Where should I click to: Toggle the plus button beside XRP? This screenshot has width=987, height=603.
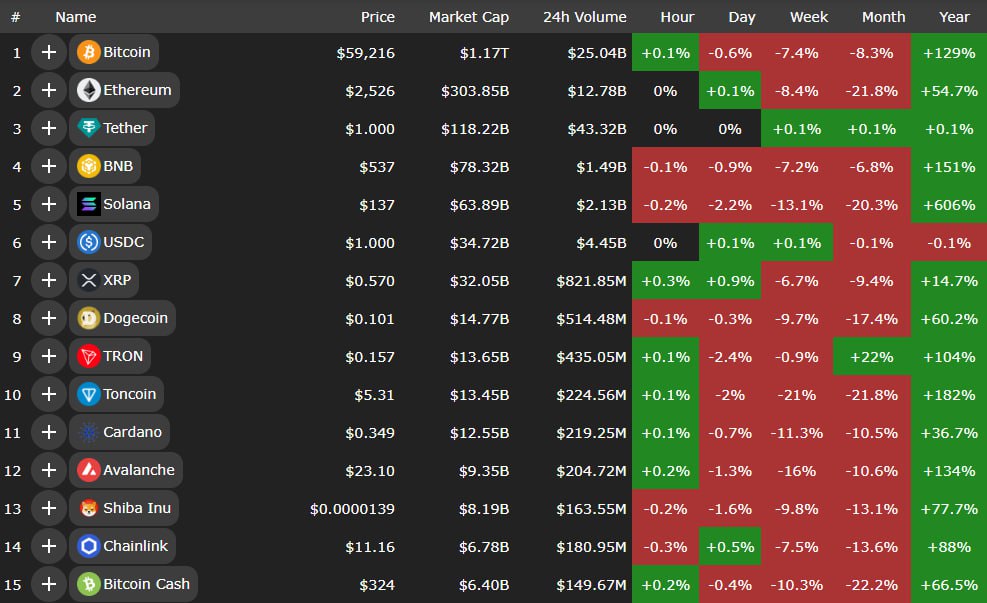click(48, 280)
